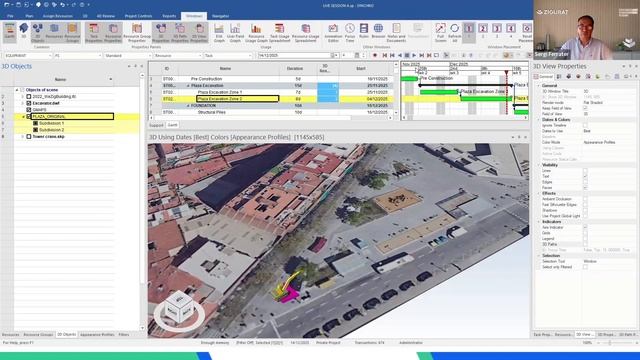Screen dimensions: 640x360
Task: Switch to Full Screen view
Action: [440, 32]
